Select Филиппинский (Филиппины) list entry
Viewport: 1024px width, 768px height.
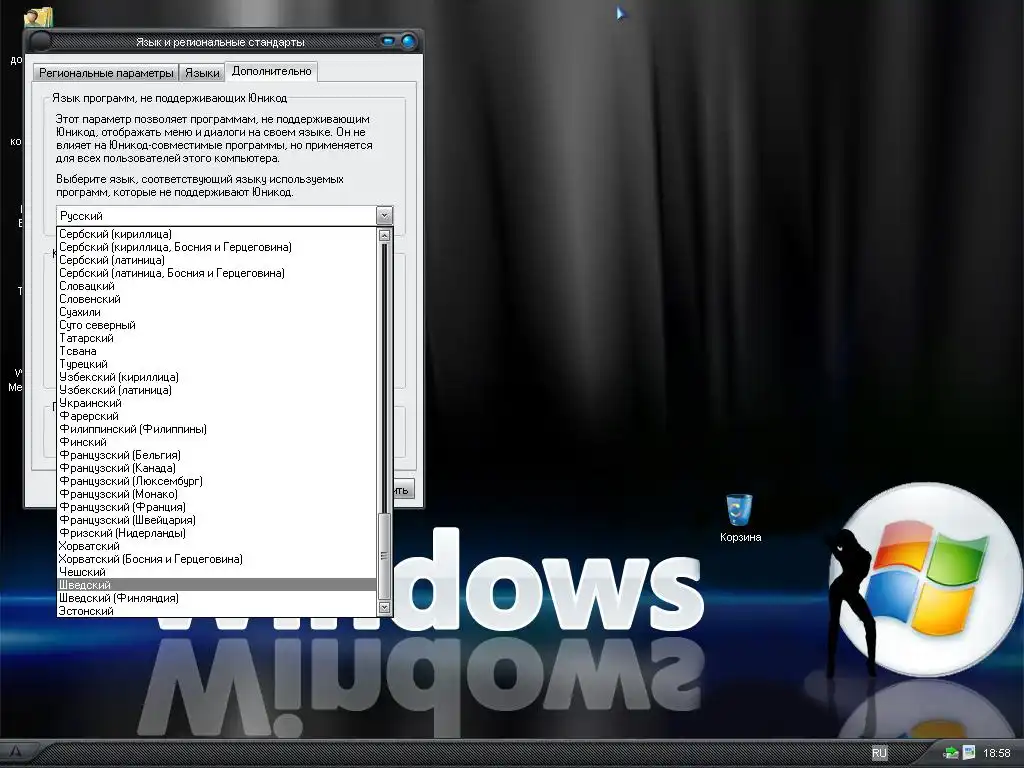pyautogui.click(x=216, y=429)
